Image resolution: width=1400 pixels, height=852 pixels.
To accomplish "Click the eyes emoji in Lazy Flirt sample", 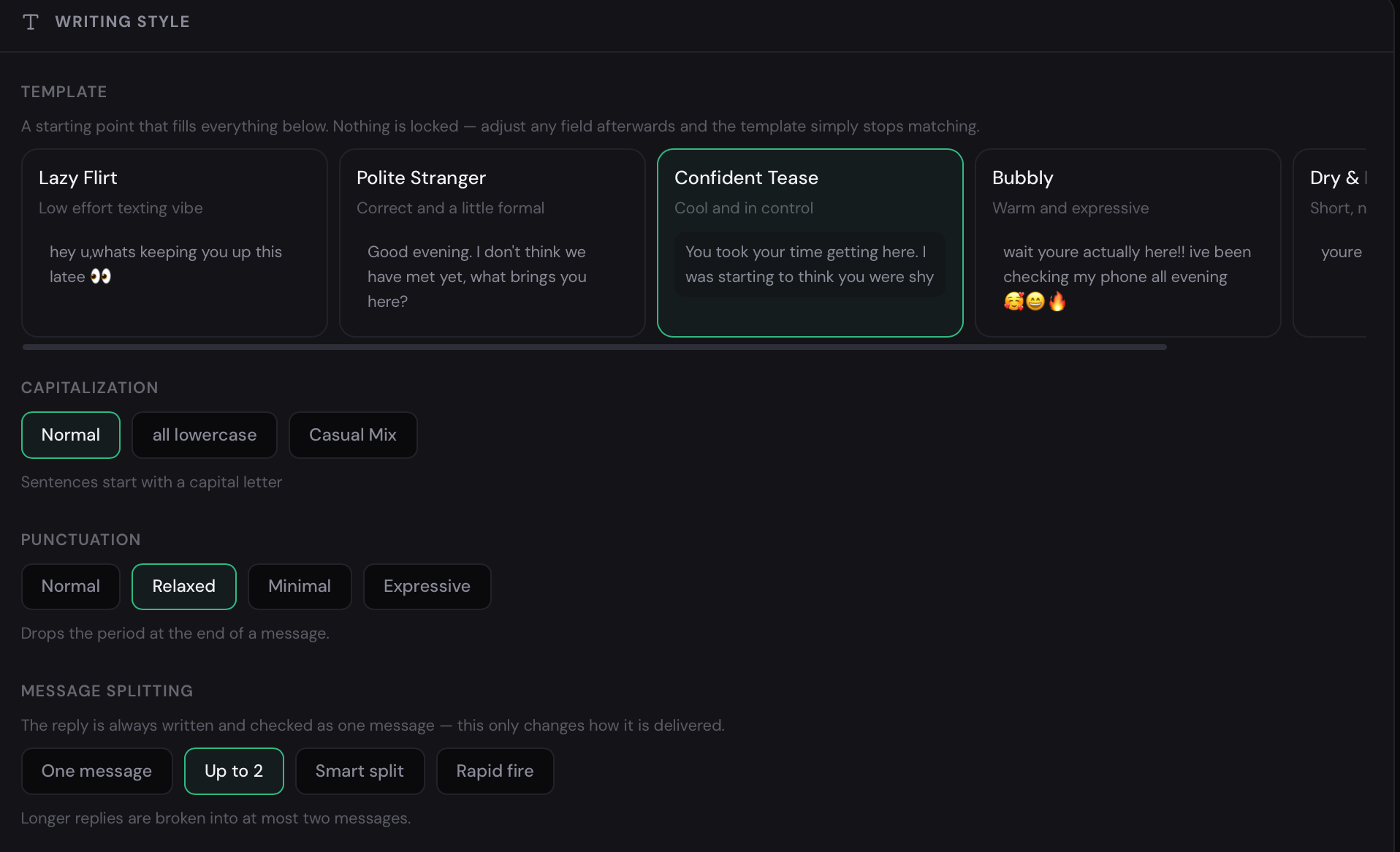I will point(101,277).
